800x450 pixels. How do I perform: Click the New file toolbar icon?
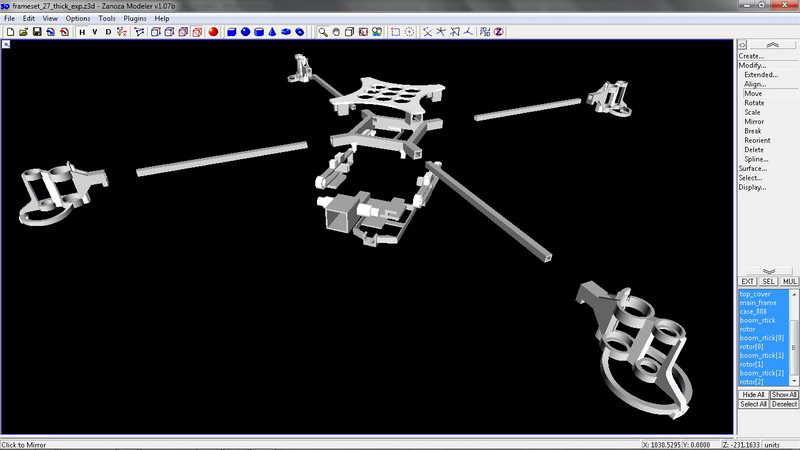(x=8, y=32)
